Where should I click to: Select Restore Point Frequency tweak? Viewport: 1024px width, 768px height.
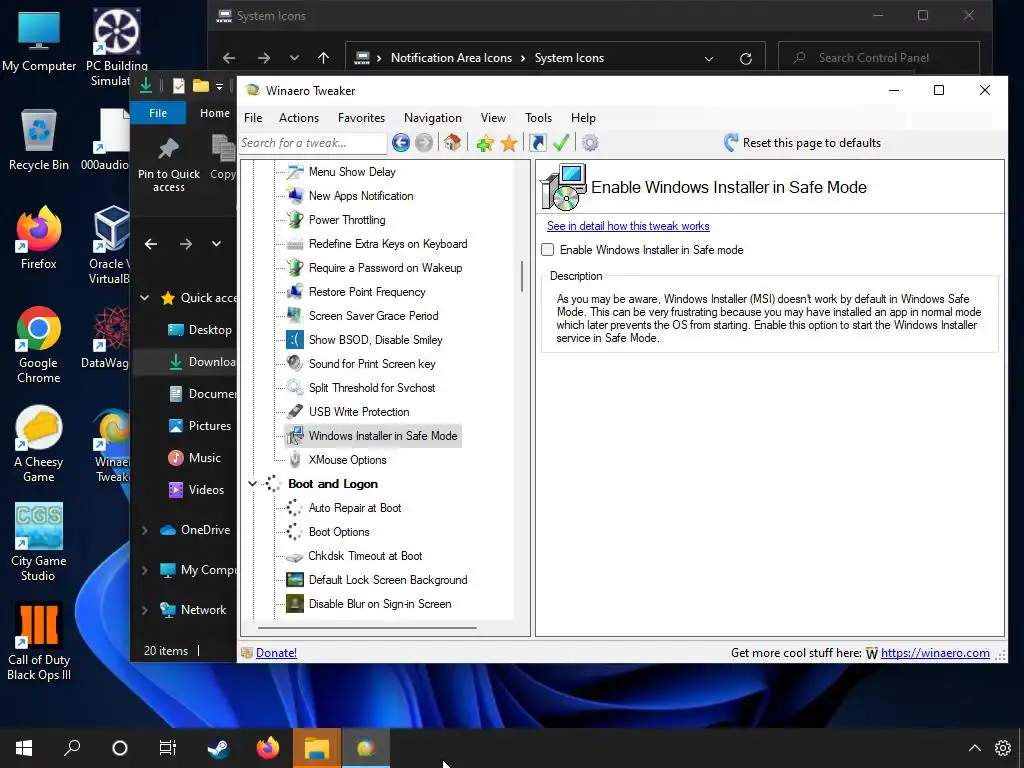(x=367, y=292)
